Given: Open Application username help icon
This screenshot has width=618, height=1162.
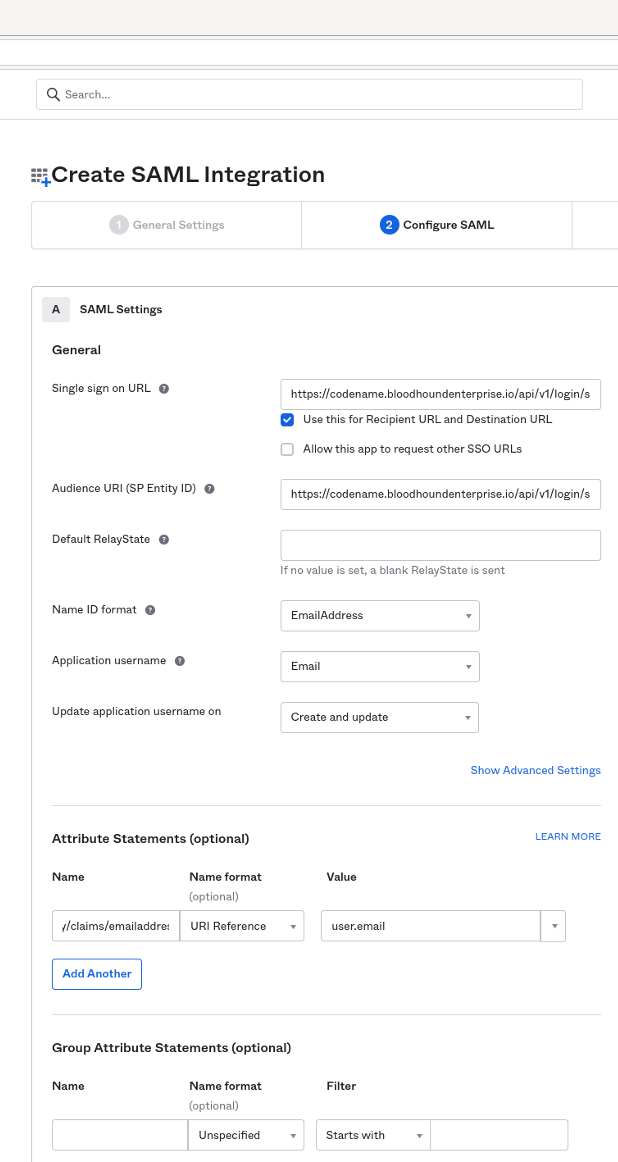Looking at the screenshot, I should click(x=179, y=661).
